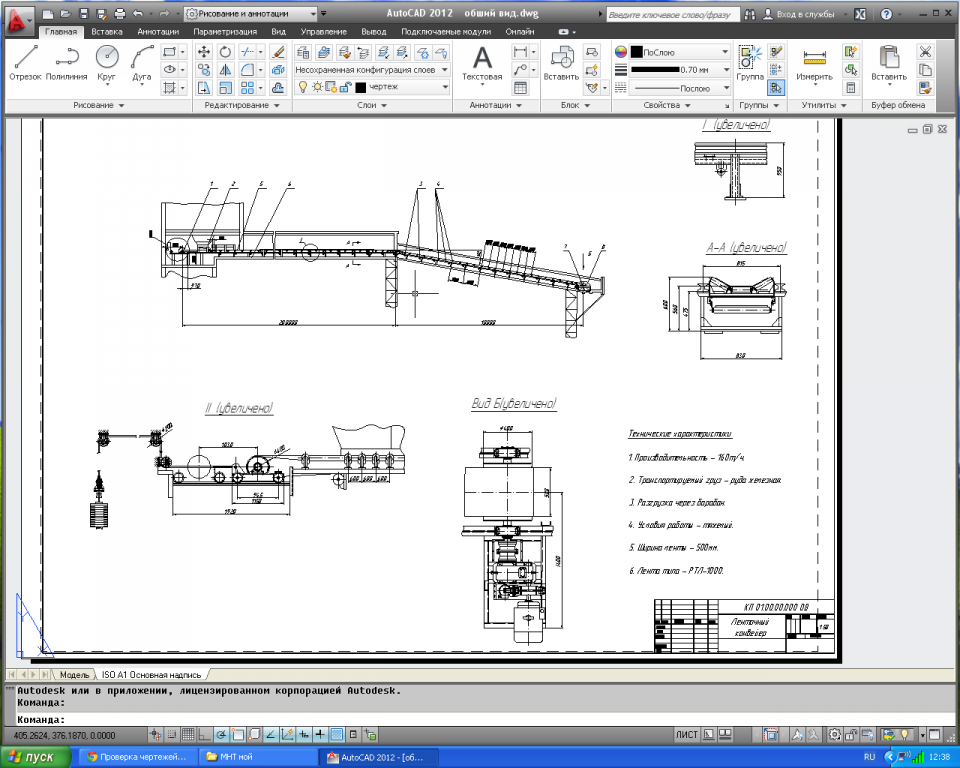Image resolution: width=960 pixels, height=768 pixels.
Task: Click Вход в службы sign-in link
Action: coord(804,13)
